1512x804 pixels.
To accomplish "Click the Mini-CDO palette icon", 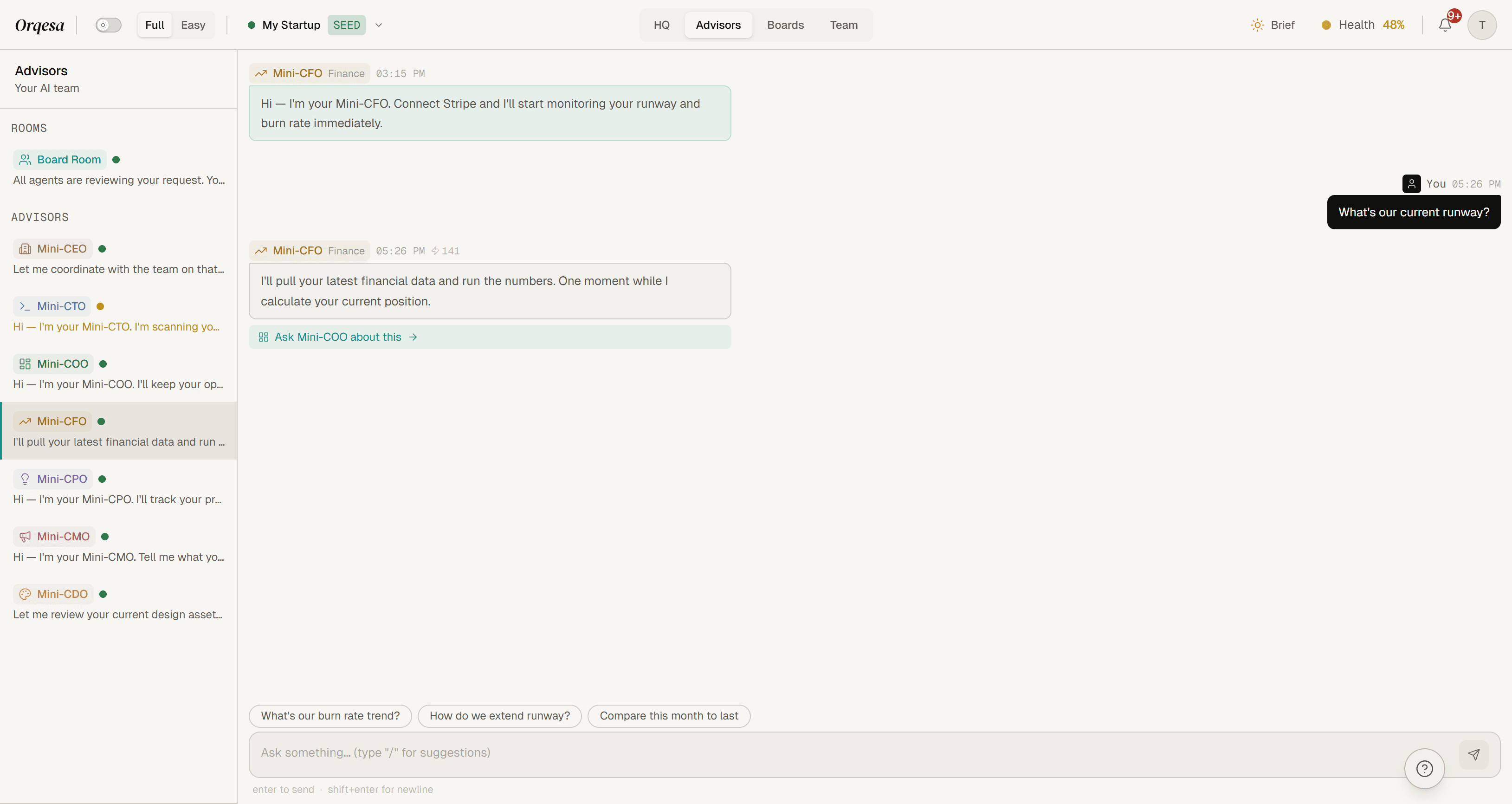I will pos(25,594).
